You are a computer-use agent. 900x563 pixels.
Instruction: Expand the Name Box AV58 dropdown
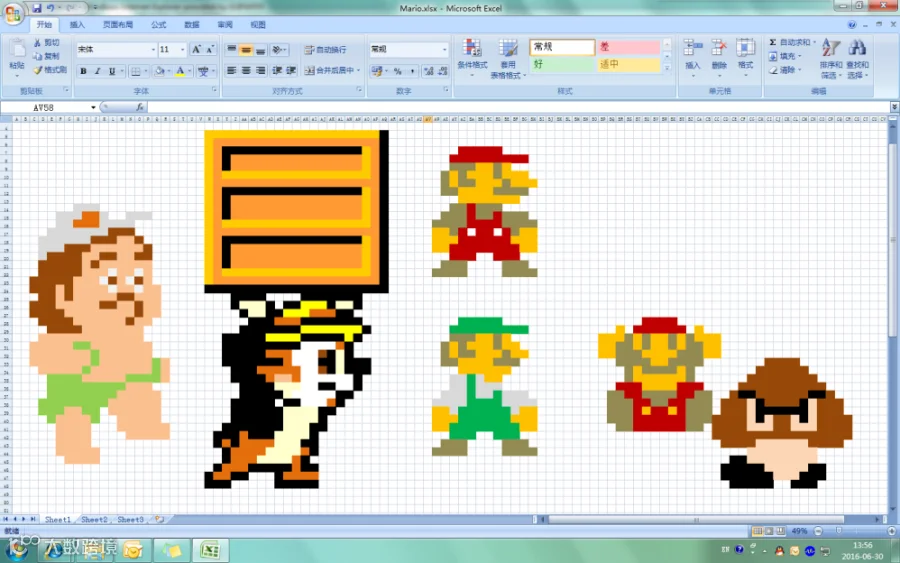93,107
